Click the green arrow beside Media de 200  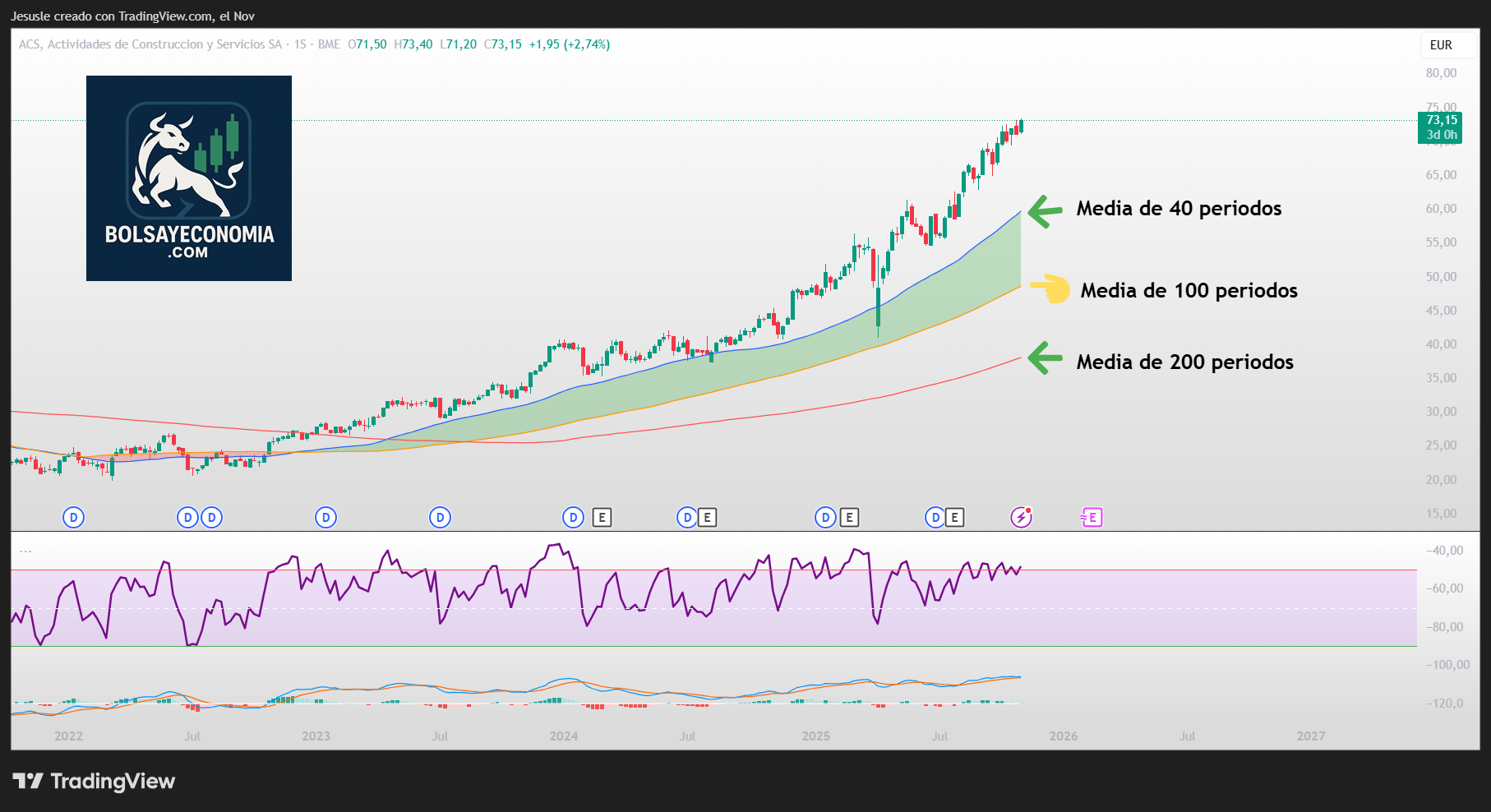click(1045, 358)
